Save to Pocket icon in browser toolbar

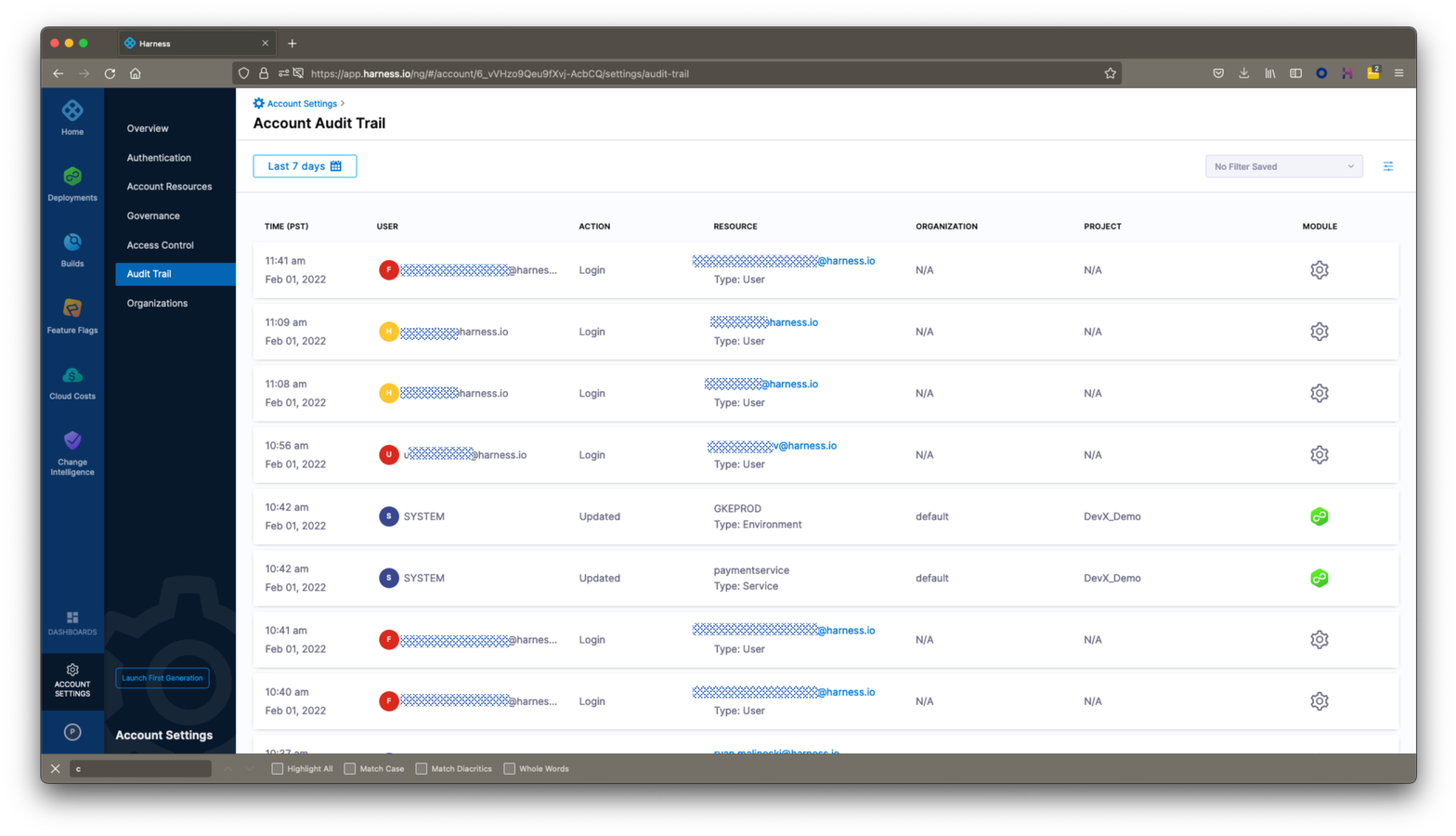click(x=1218, y=73)
